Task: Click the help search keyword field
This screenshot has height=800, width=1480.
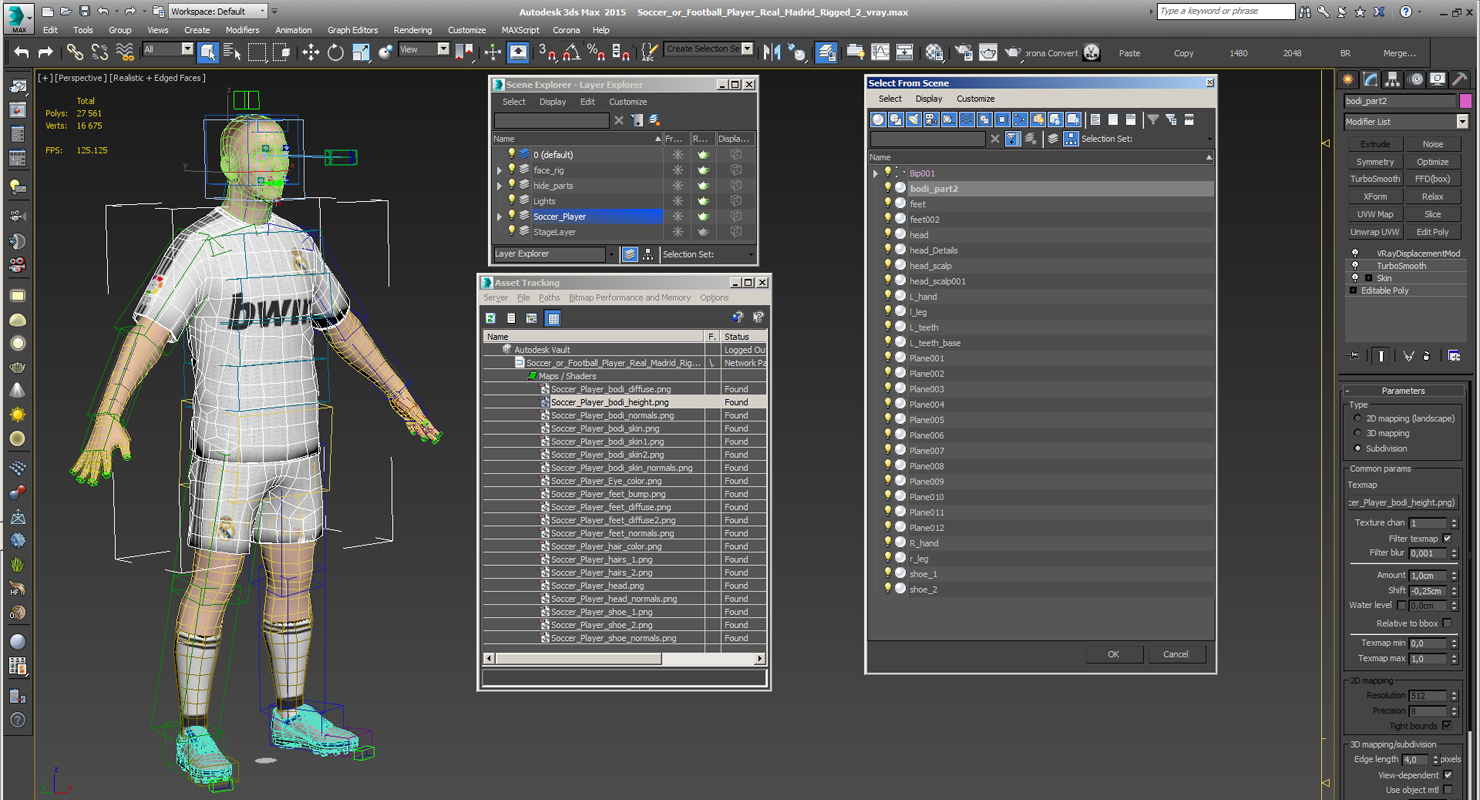Action: click(1226, 11)
